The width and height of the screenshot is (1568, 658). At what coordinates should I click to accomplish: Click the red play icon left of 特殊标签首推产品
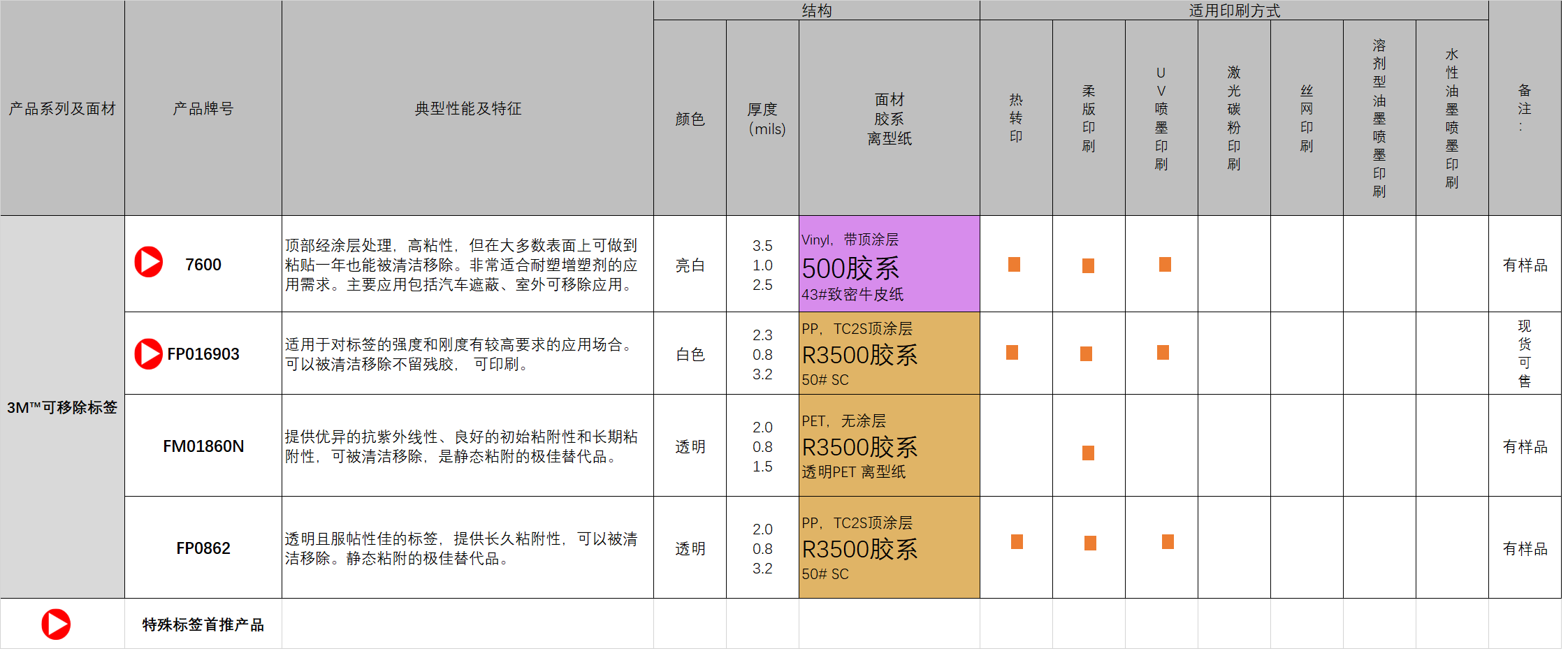pyautogui.click(x=56, y=624)
